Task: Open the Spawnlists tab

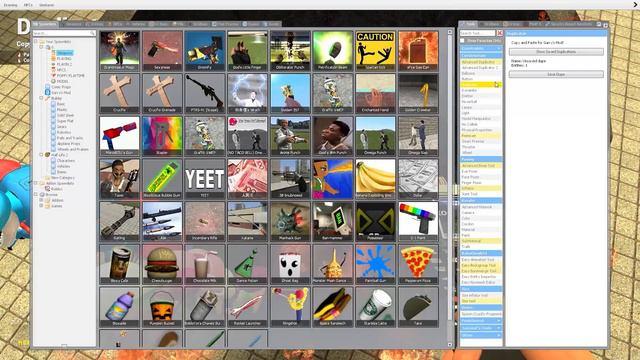Action: (x=45, y=24)
